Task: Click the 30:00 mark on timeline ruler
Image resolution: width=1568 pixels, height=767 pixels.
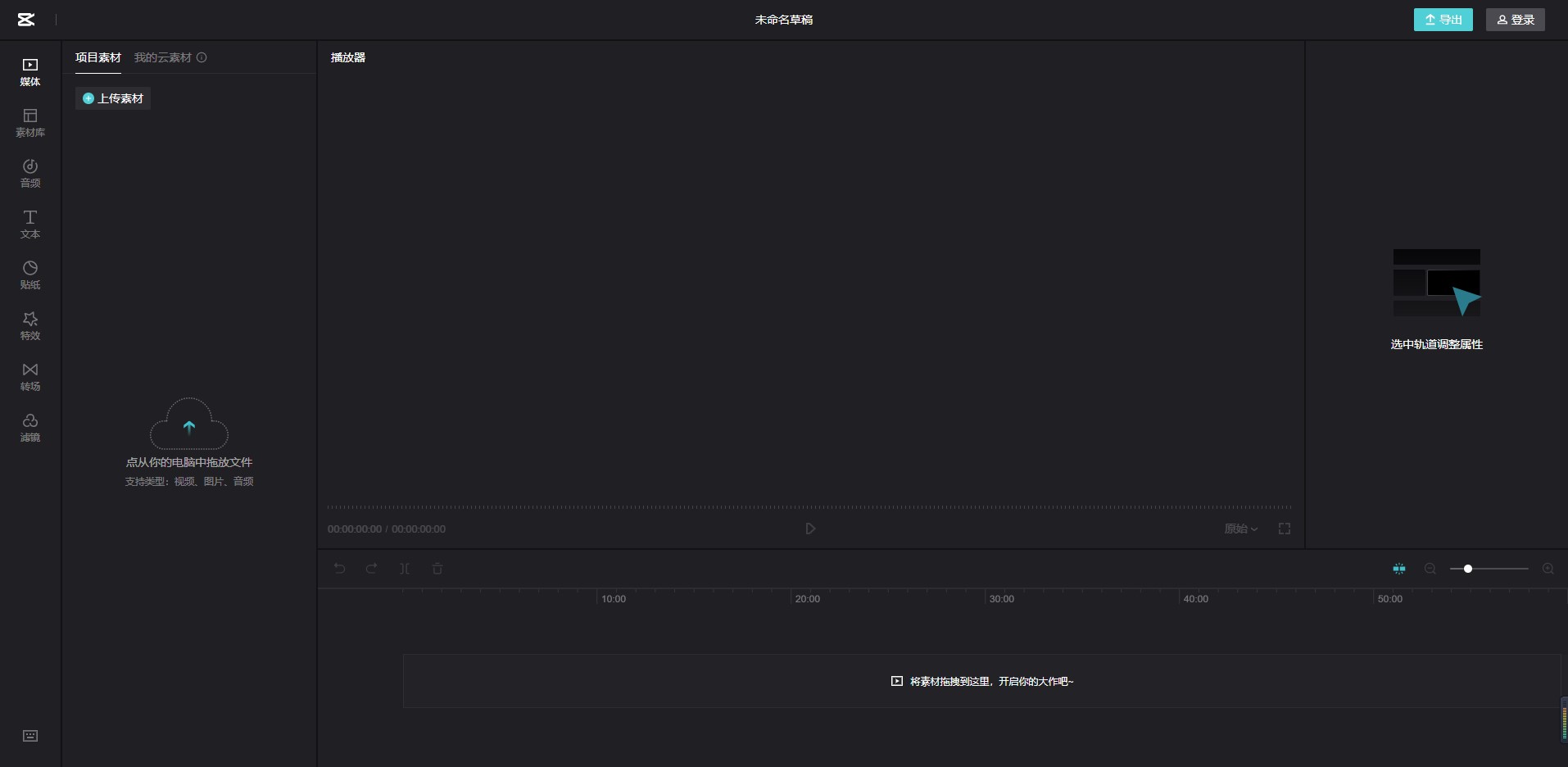Action: 1002,599
